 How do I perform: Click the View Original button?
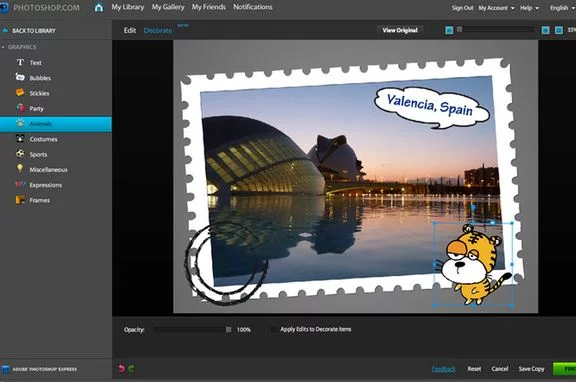(x=400, y=30)
